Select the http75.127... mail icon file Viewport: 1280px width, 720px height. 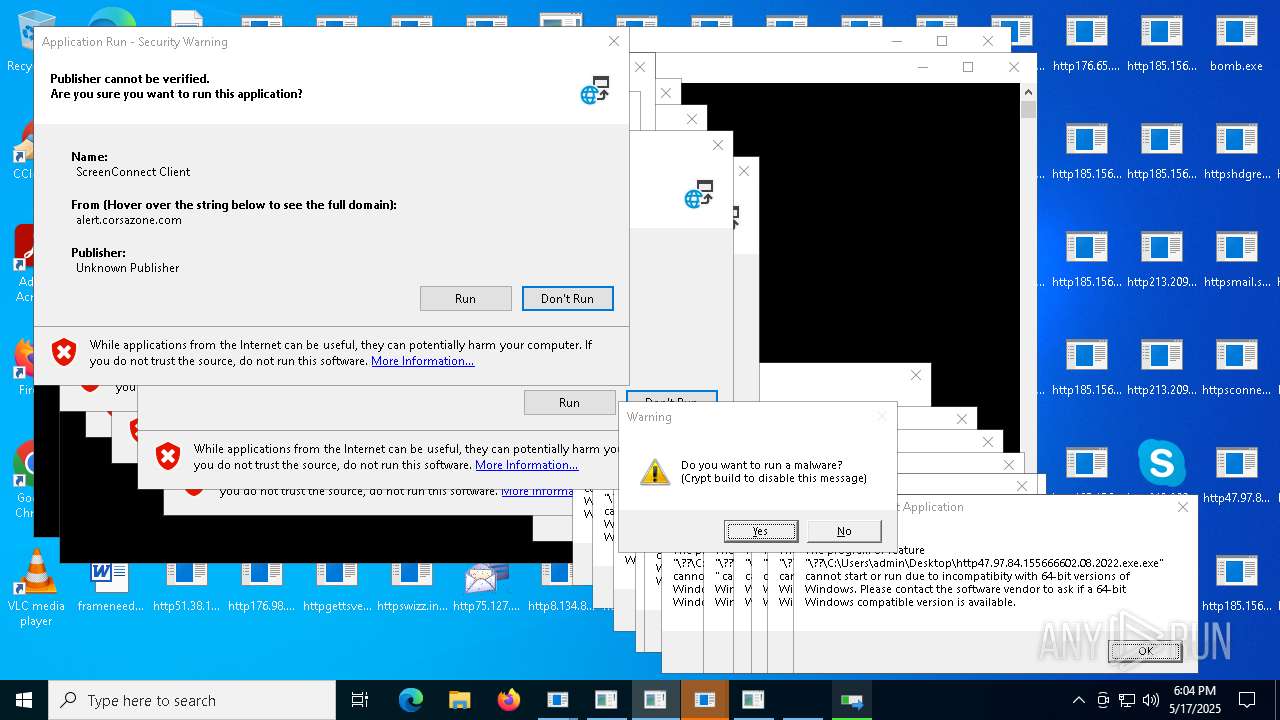486,586
